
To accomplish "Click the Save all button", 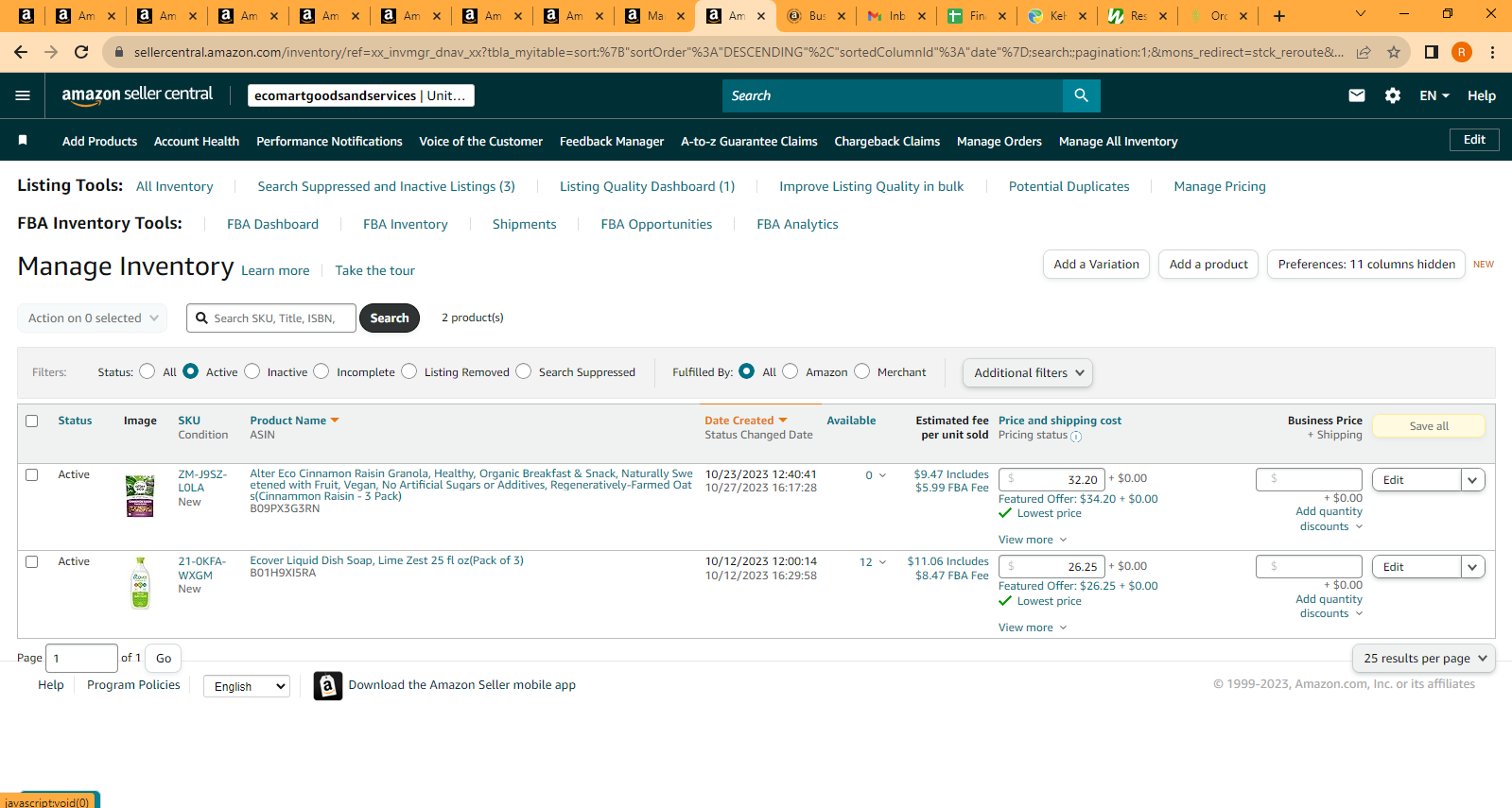I will pos(1429,426).
